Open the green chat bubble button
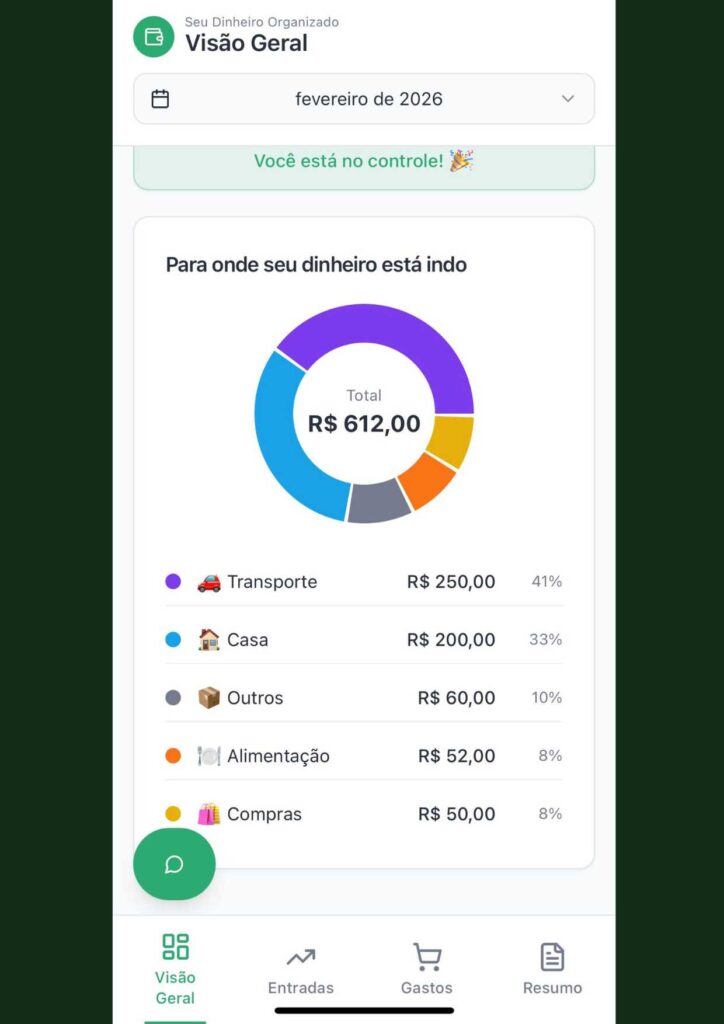This screenshot has width=724, height=1024. [x=174, y=864]
